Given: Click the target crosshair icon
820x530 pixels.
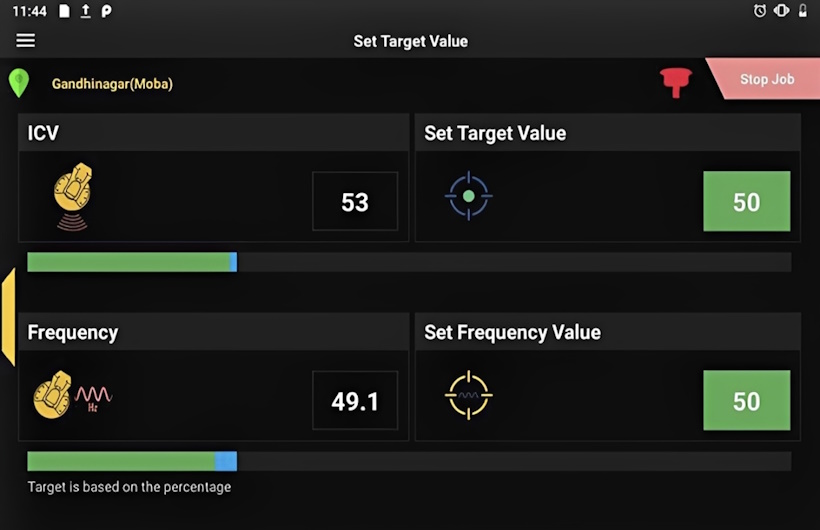Looking at the screenshot, I should coord(468,197).
